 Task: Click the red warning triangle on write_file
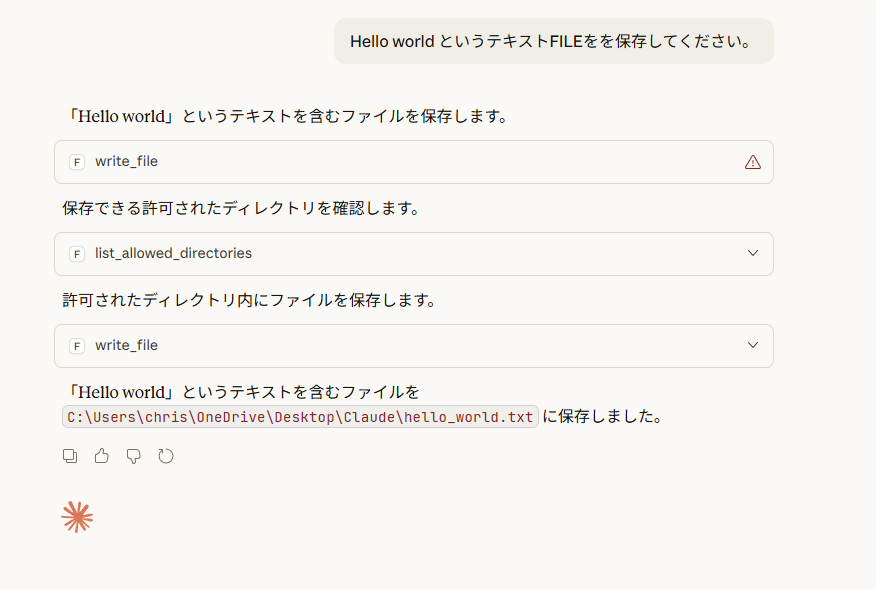[x=753, y=162]
